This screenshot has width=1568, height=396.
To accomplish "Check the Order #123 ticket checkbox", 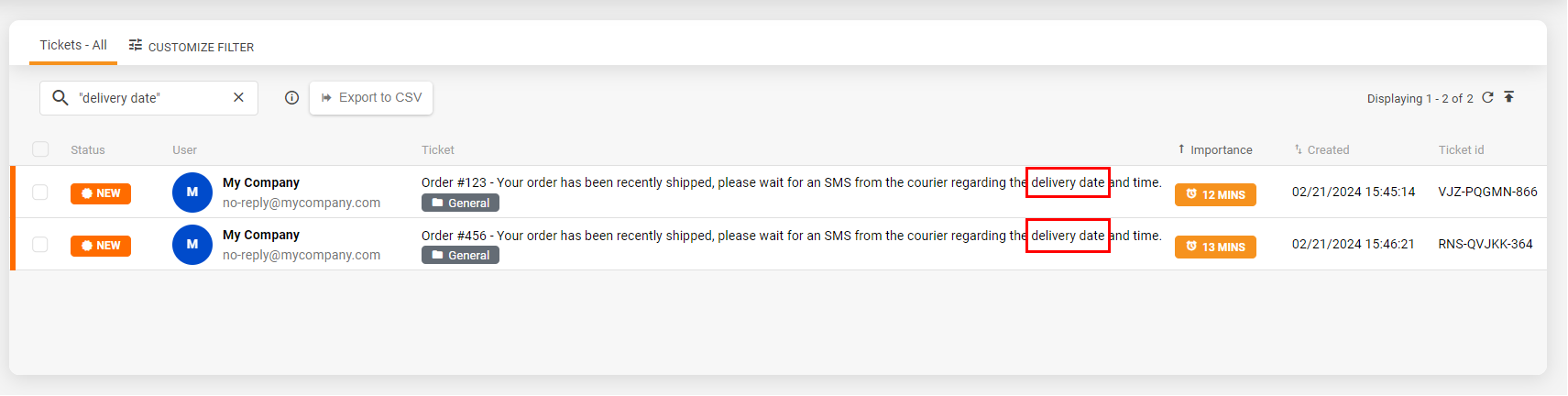I will (x=40, y=192).
